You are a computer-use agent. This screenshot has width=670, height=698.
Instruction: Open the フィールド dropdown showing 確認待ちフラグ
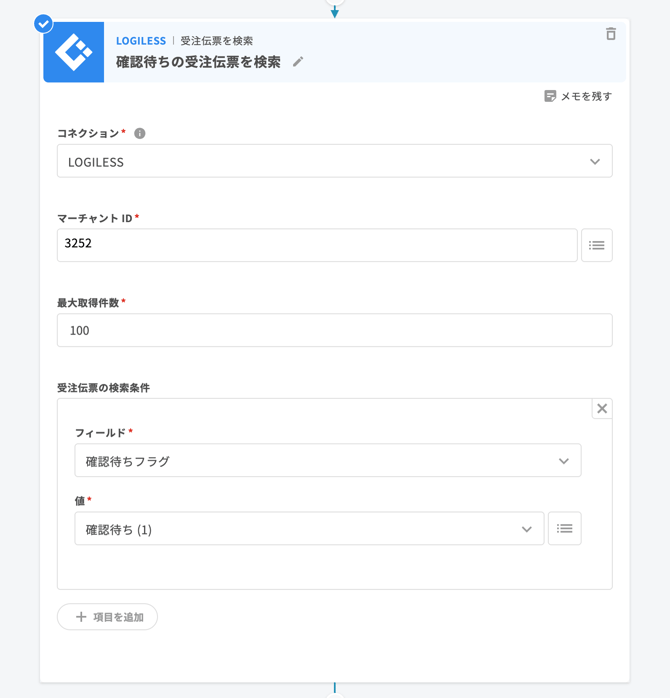327,461
